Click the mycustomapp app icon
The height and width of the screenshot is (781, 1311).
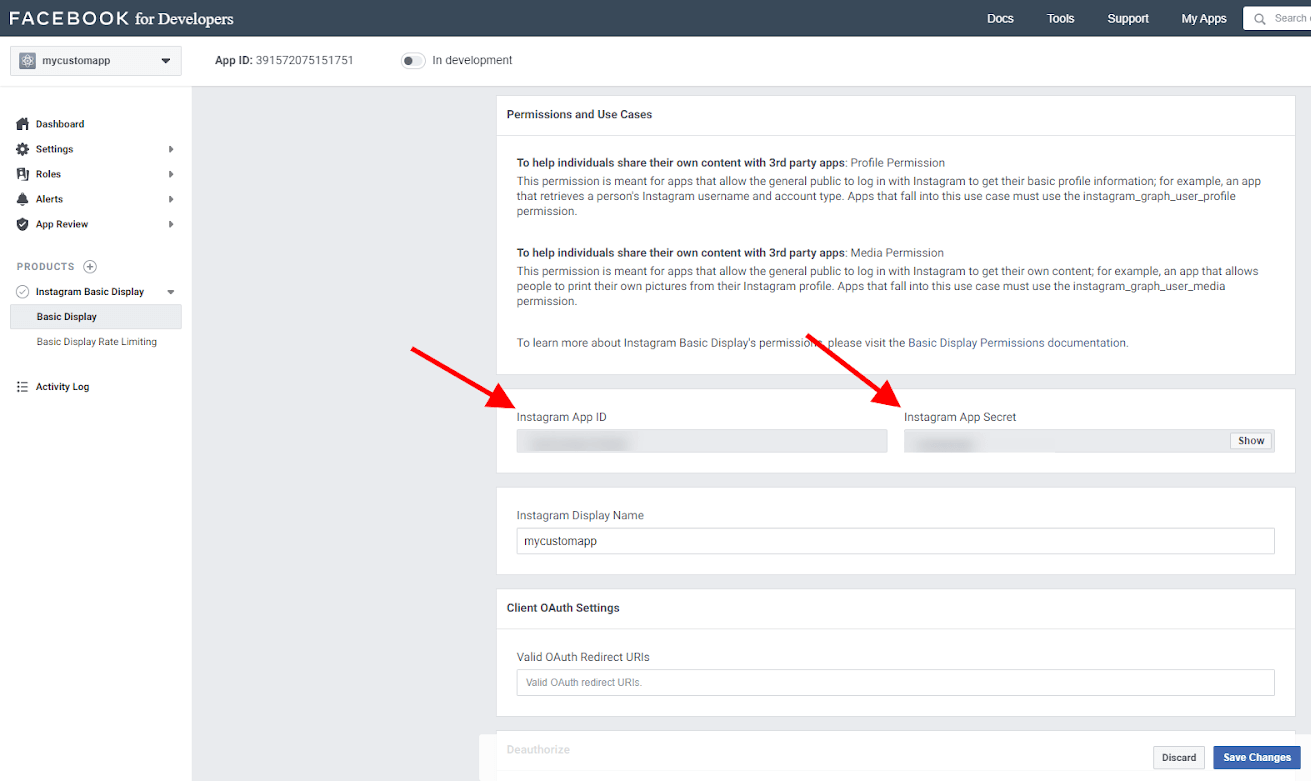pos(27,61)
